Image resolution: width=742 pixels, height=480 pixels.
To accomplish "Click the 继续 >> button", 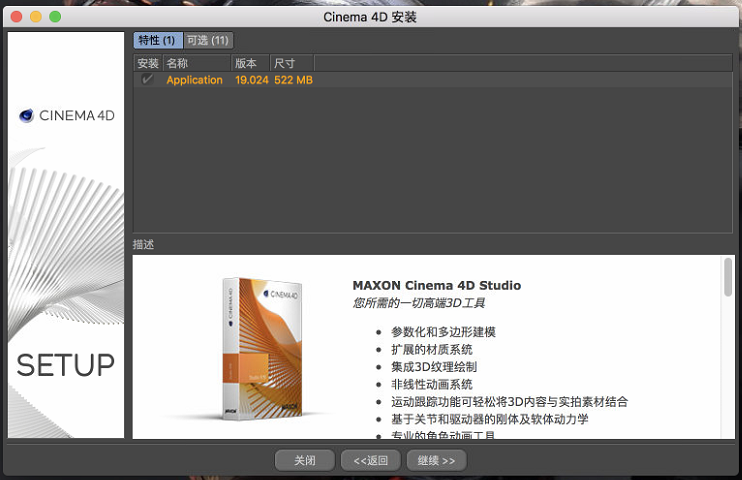I will (x=436, y=460).
